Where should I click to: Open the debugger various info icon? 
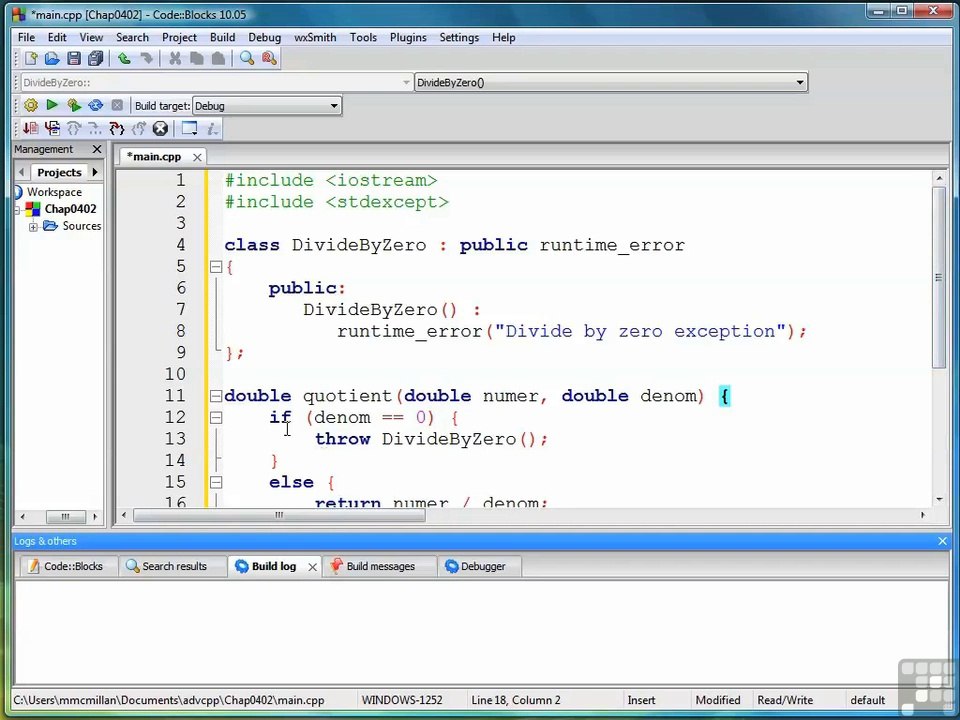pos(212,129)
